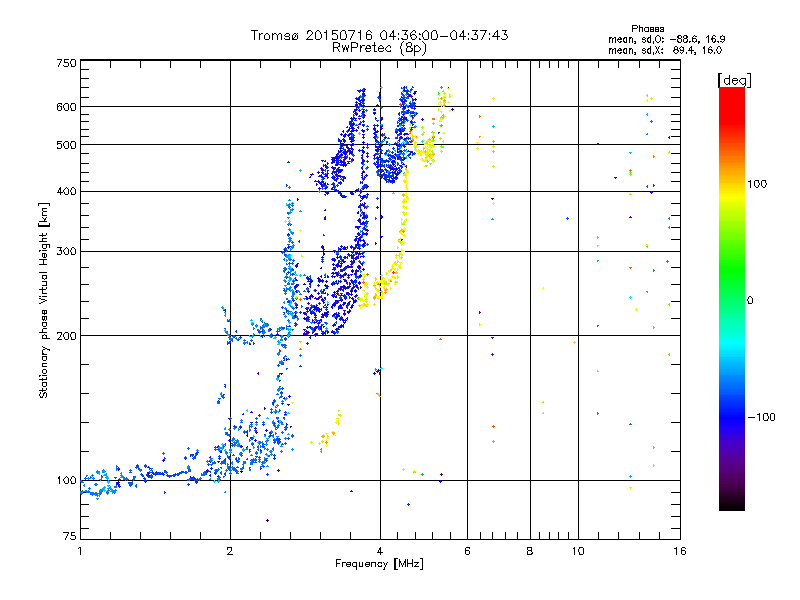Click the y-axis tick label '600'
The image size is (800, 600).
(66, 107)
